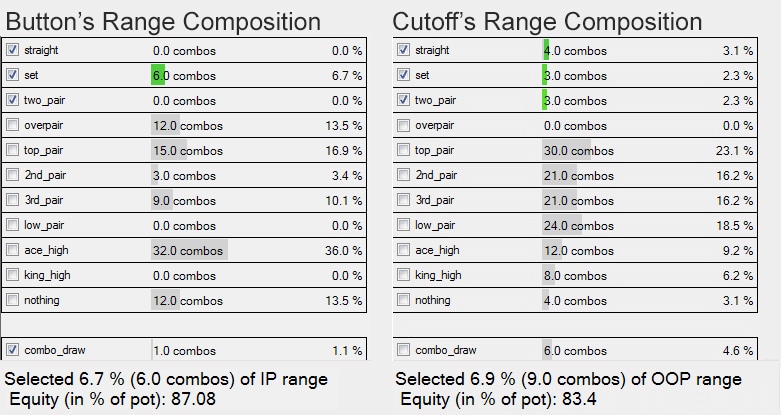Viewport: 781px width, 415px height.
Task: Click the 32.0 combos bar for Button's ace_high
Action: coord(189,250)
